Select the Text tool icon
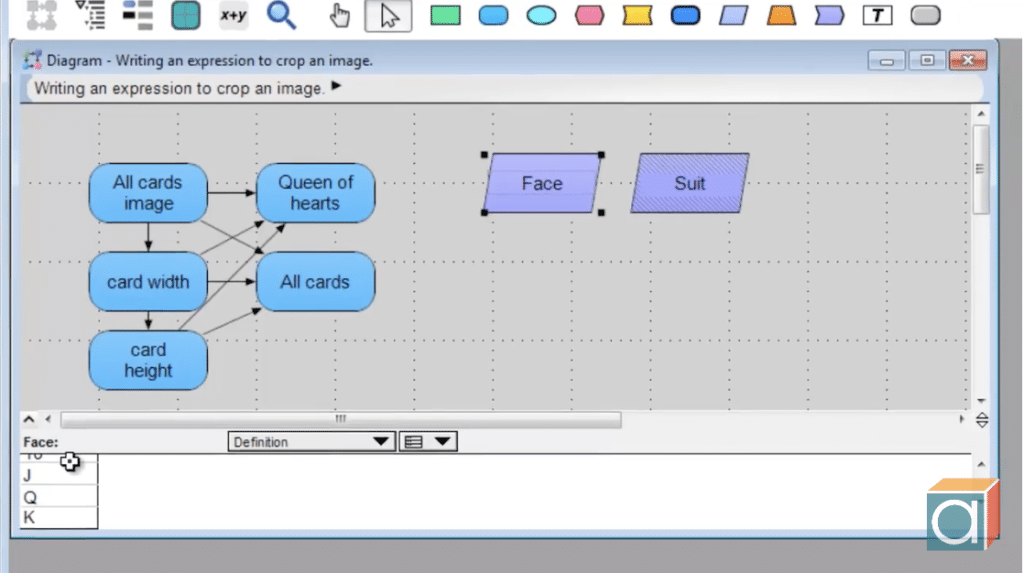Screen dimensions: 1024x573 click(877, 15)
